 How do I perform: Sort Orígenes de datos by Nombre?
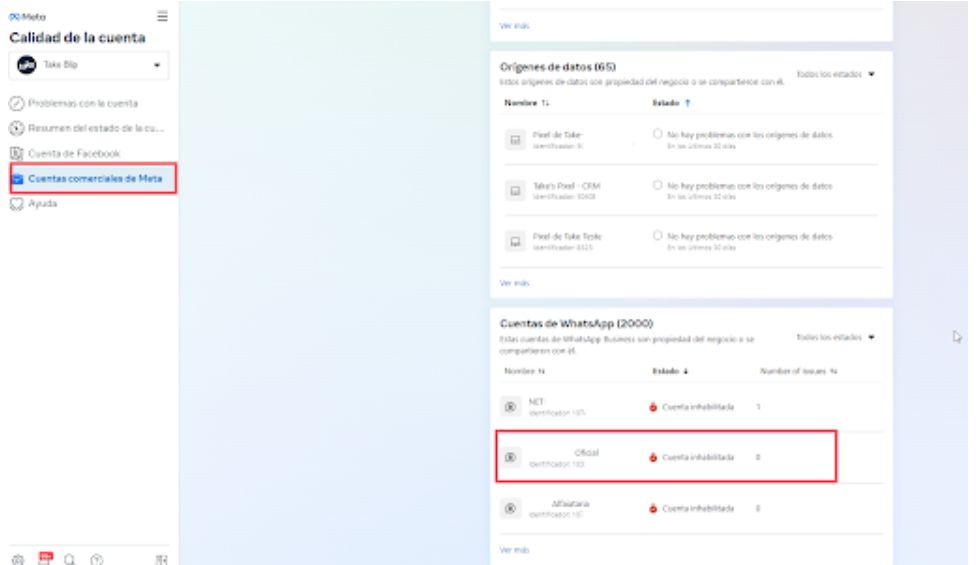[x=527, y=103]
